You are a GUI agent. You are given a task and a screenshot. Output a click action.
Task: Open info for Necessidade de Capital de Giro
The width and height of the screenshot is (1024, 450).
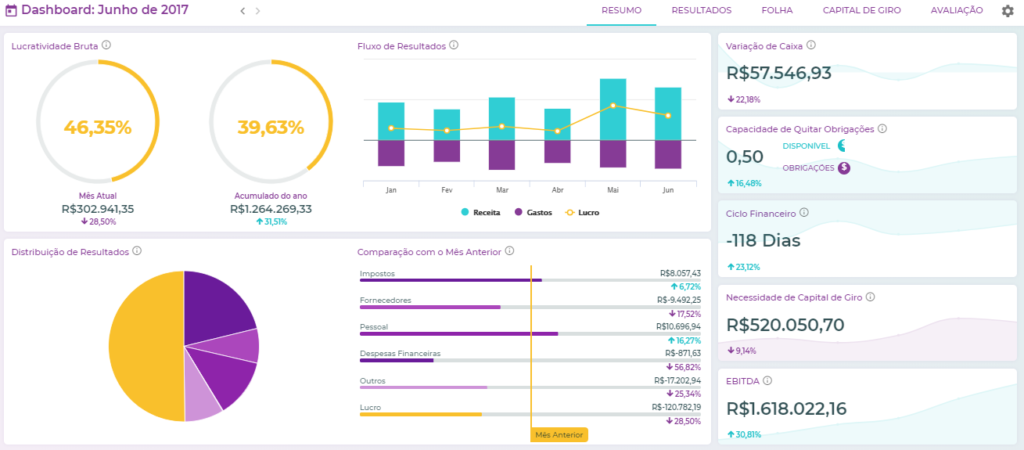point(870,297)
